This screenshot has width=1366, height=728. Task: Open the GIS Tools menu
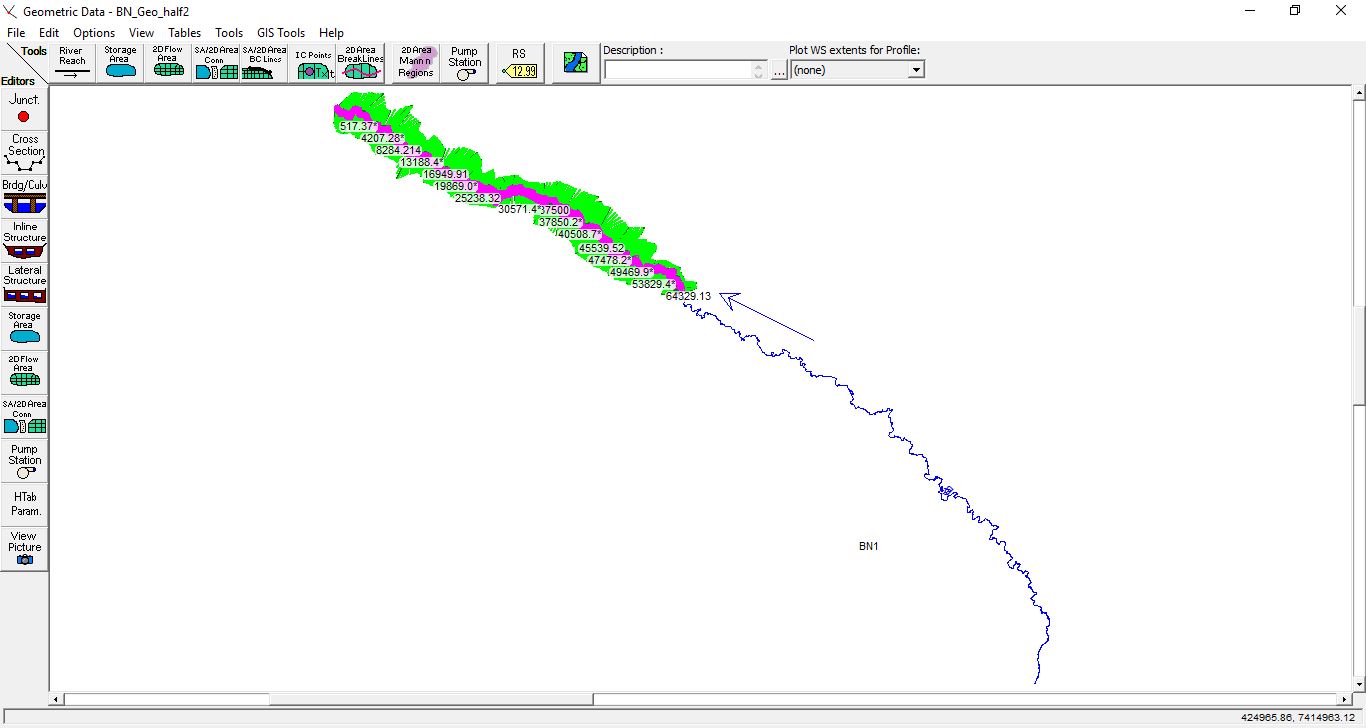(281, 33)
